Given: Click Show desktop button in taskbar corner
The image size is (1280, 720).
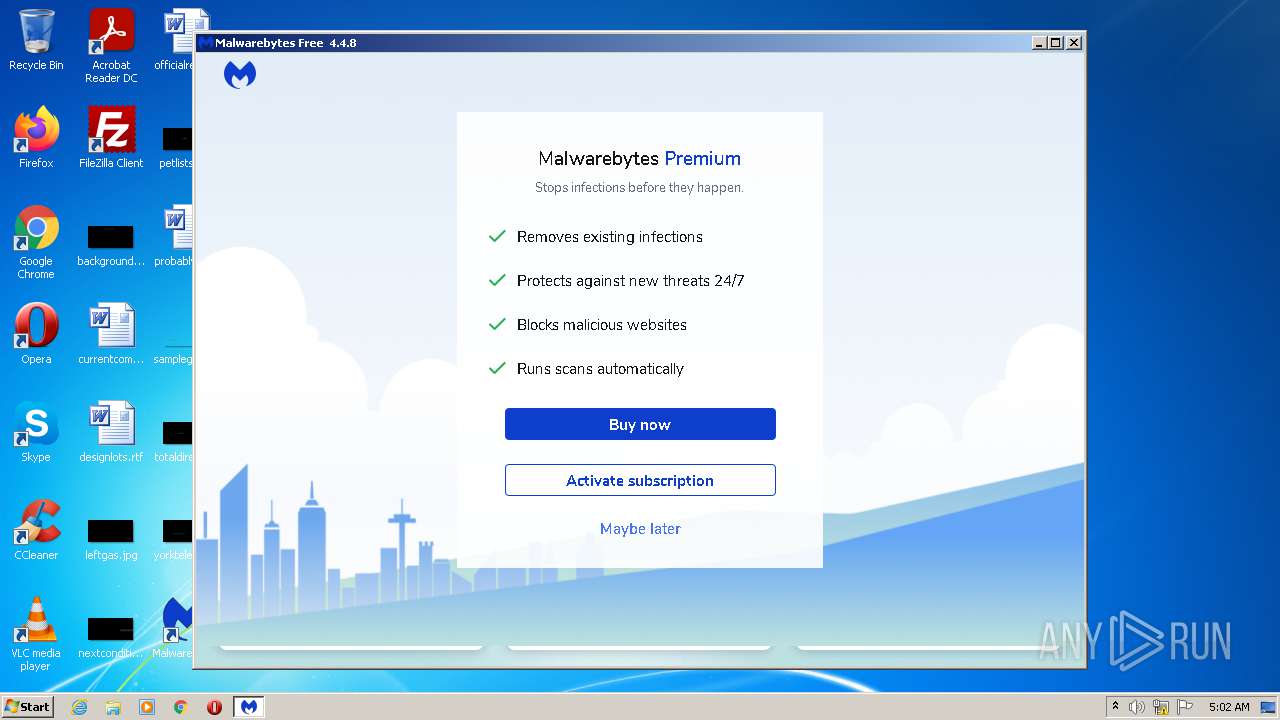Looking at the screenshot, I should [1268, 707].
